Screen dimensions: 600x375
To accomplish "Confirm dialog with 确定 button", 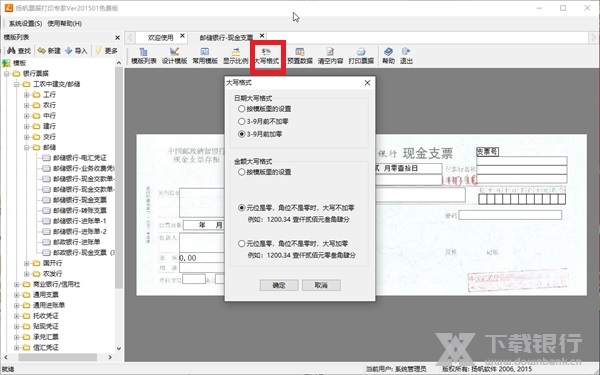I will (279, 285).
